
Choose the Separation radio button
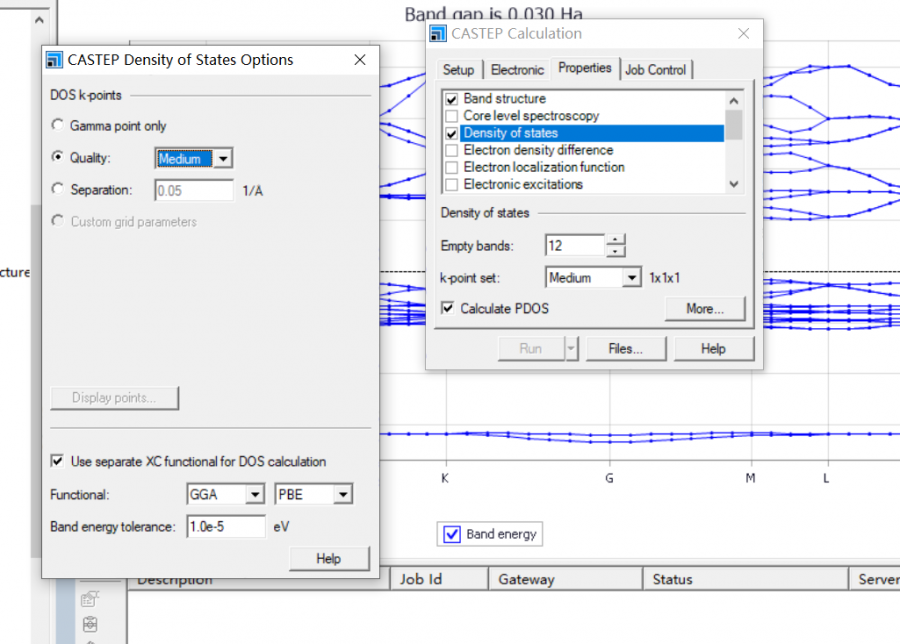point(59,189)
